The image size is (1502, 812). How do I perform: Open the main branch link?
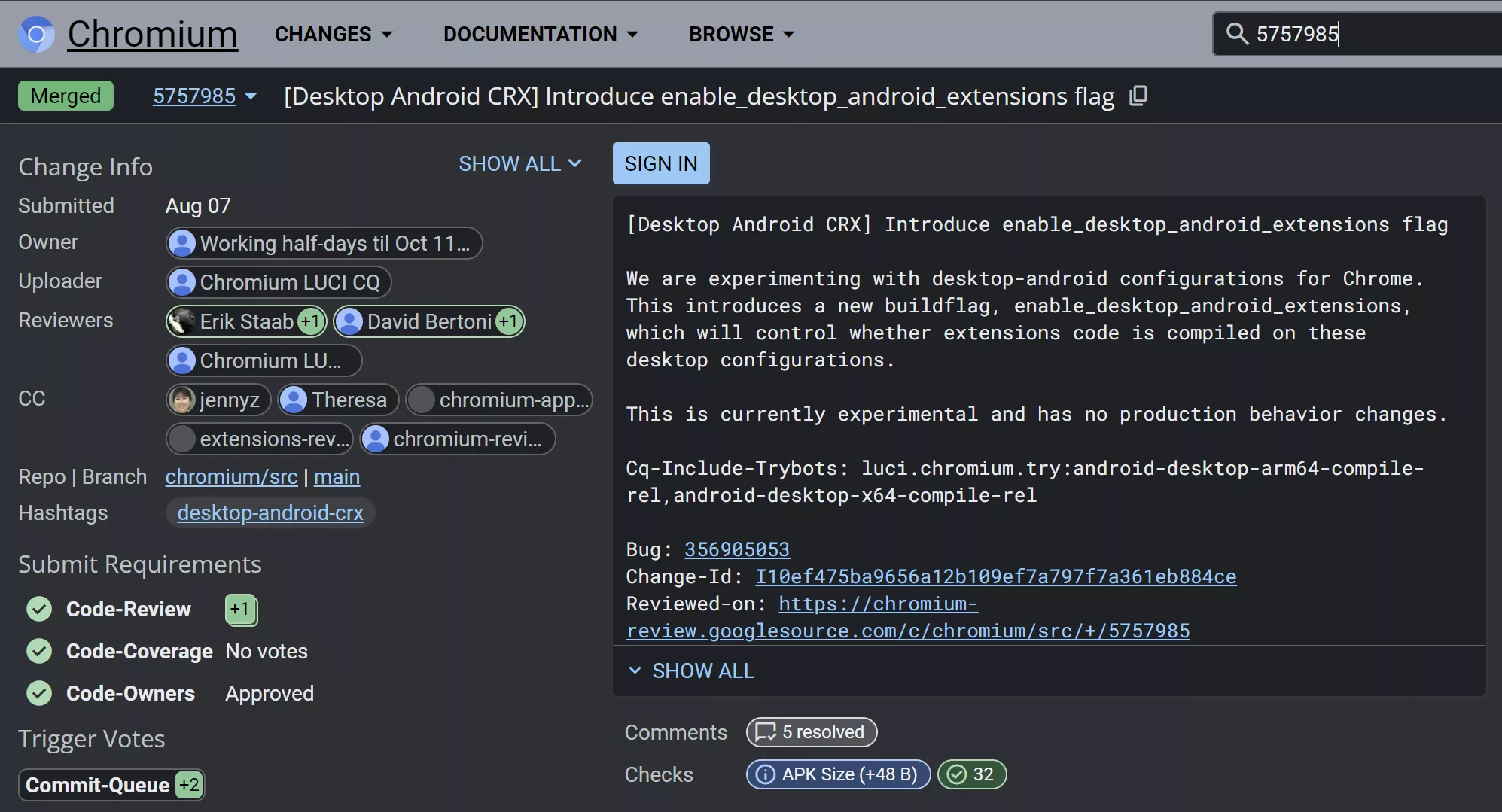[x=337, y=476]
